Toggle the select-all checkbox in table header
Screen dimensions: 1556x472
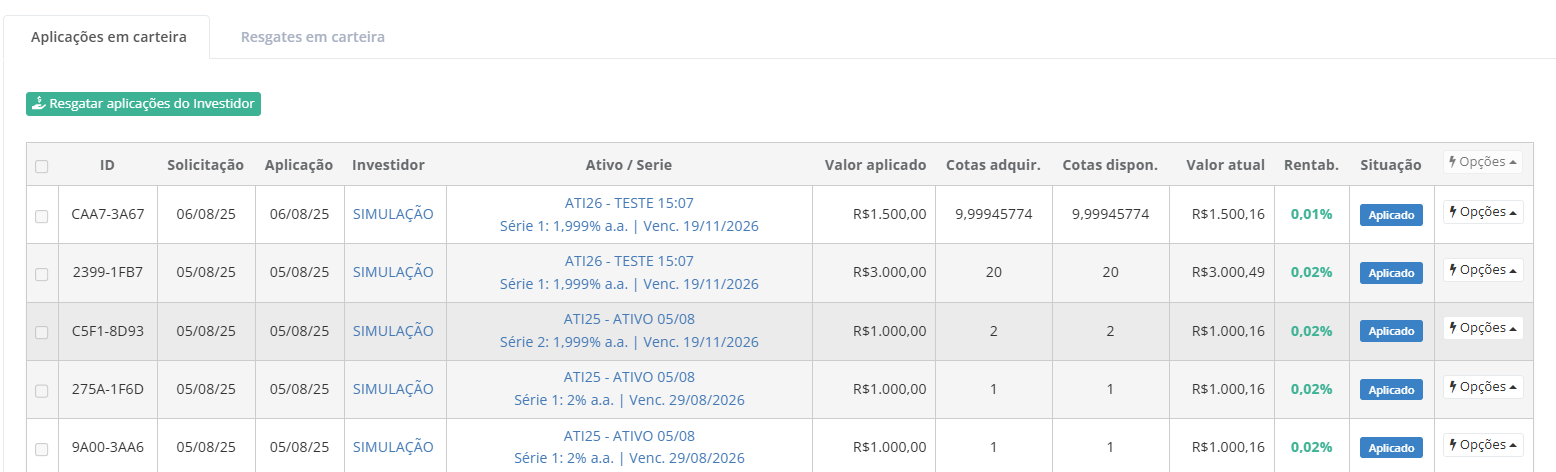point(41,166)
